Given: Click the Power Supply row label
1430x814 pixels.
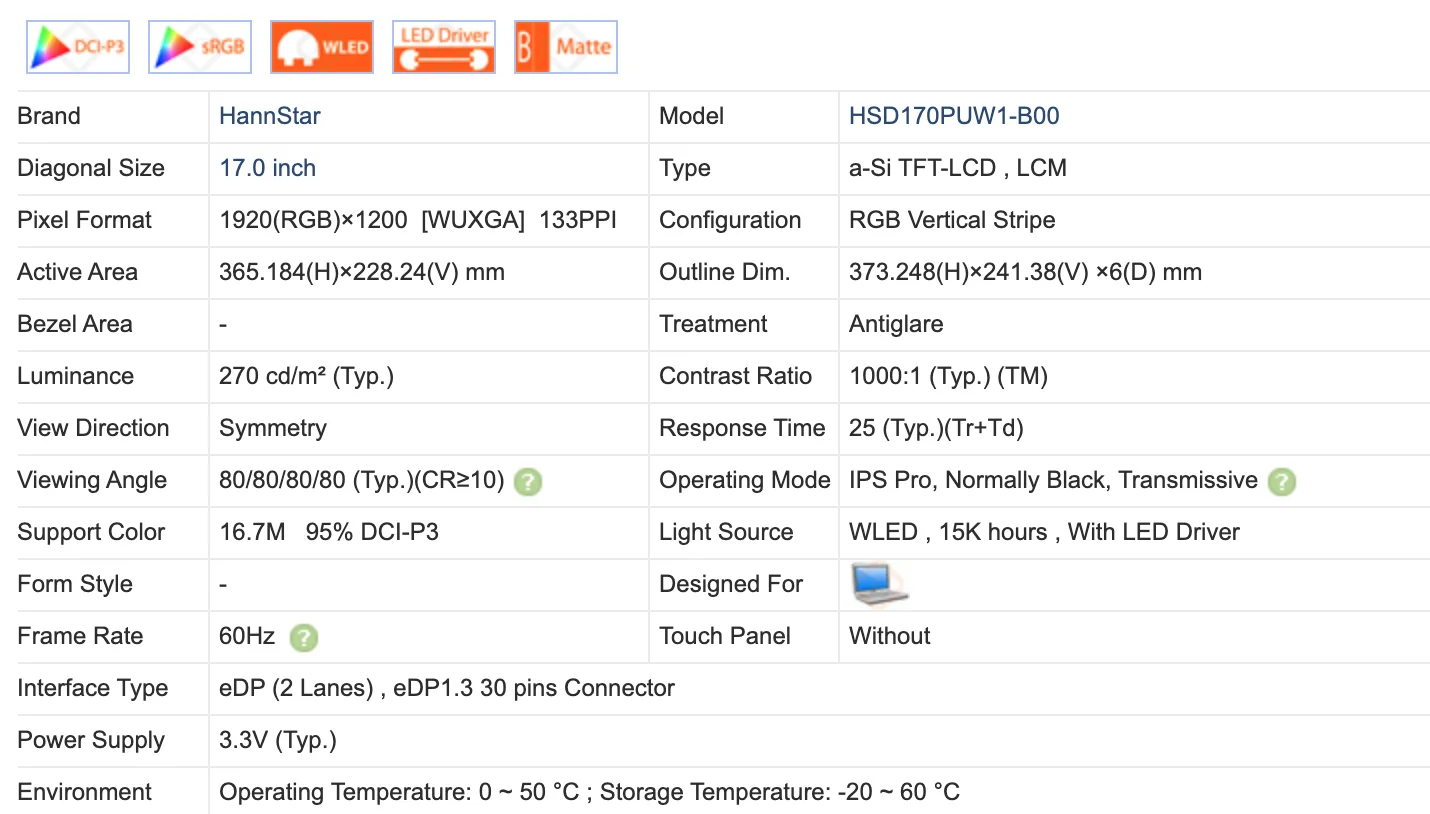Looking at the screenshot, I should [x=91, y=740].
